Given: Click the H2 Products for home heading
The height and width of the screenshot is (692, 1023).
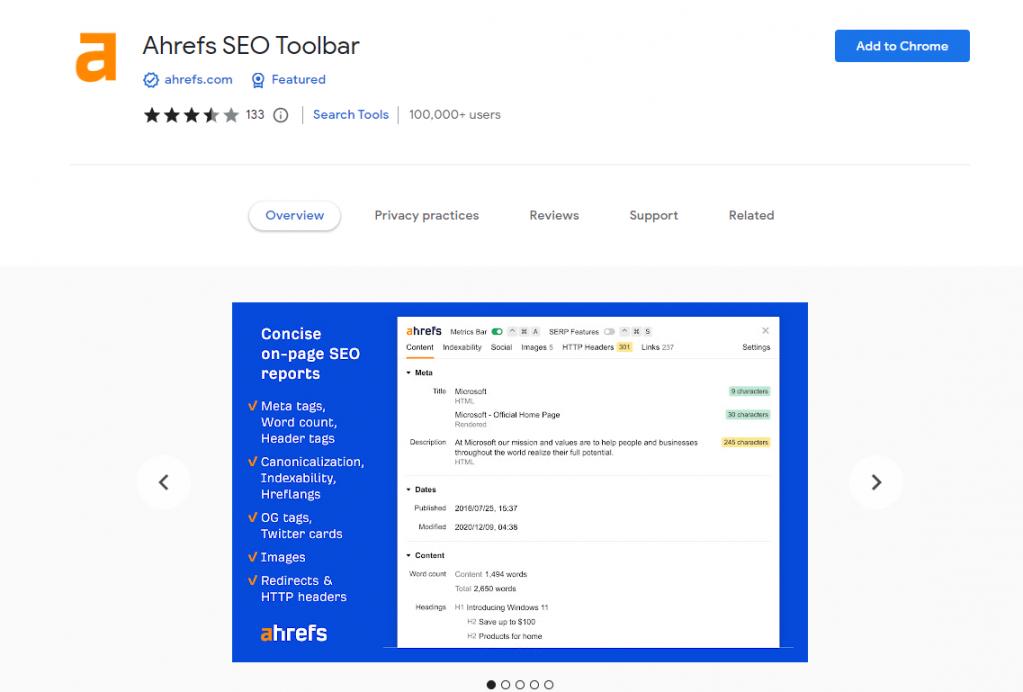Looking at the screenshot, I should coord(504,636).
